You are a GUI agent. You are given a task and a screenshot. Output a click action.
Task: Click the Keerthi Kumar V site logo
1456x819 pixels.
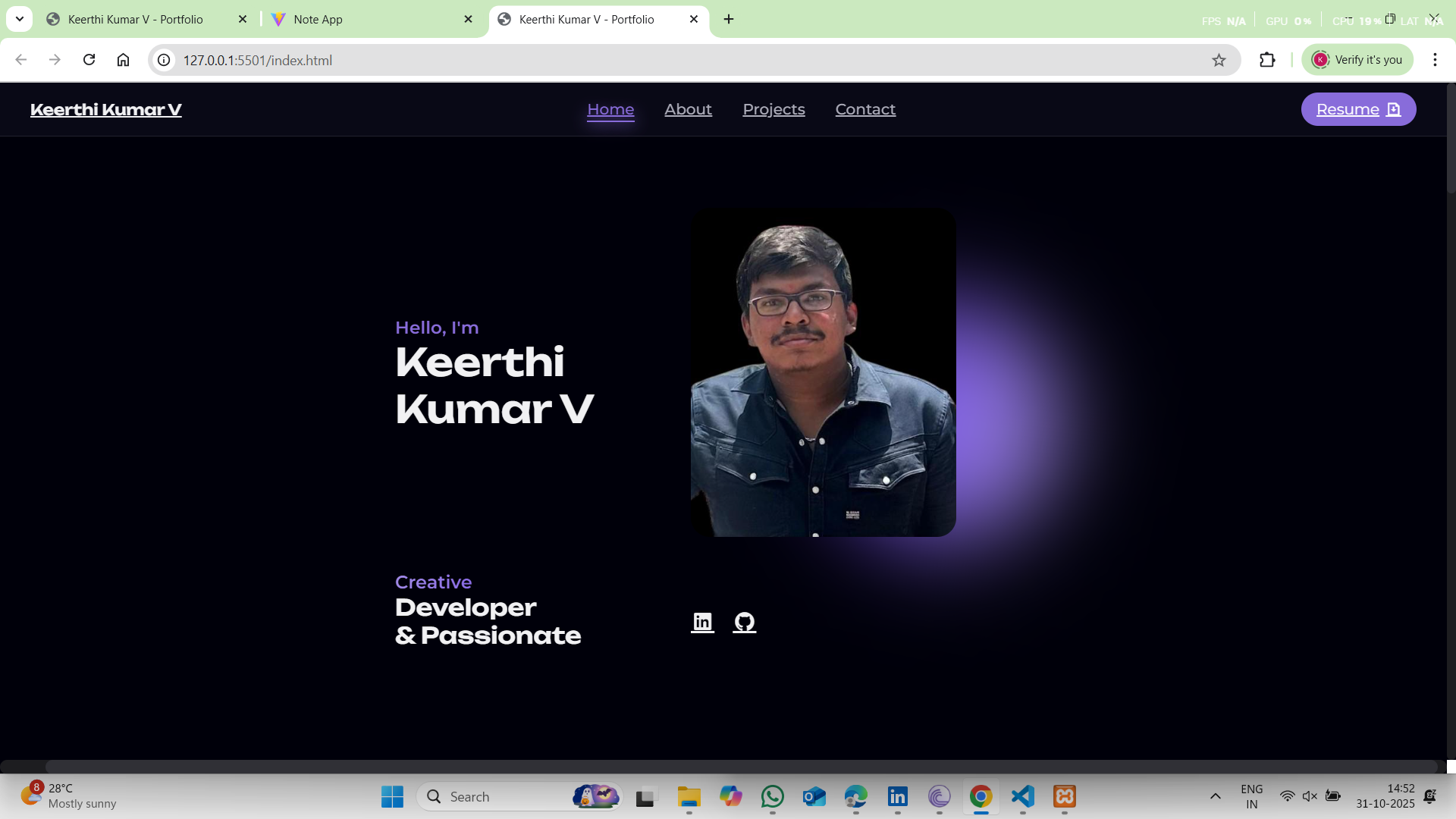tap(106, 109)
